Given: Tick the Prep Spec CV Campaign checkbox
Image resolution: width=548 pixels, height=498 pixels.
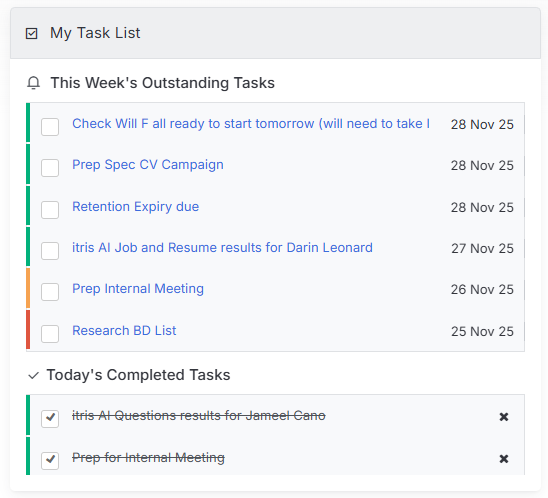Looking at the screenshot, I should tap(50, 168).
